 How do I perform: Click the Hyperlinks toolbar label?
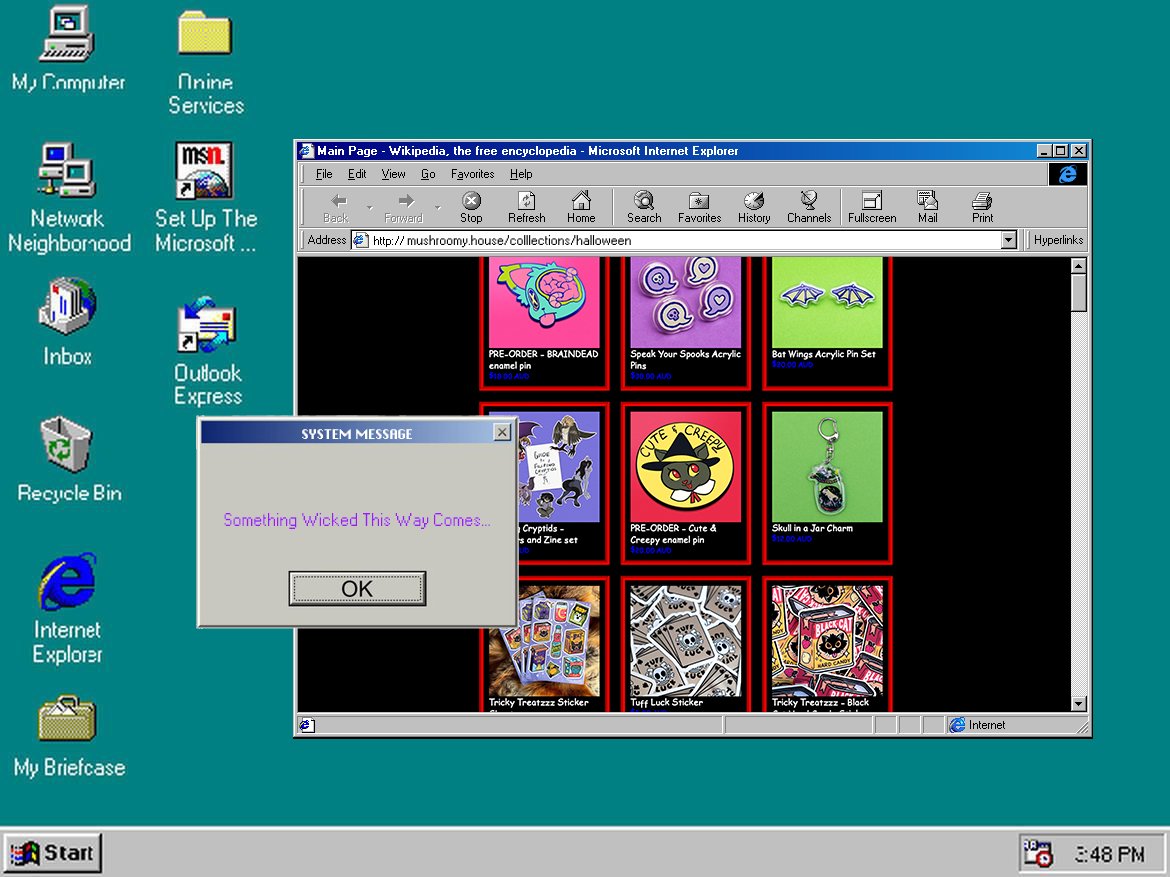1058,240
